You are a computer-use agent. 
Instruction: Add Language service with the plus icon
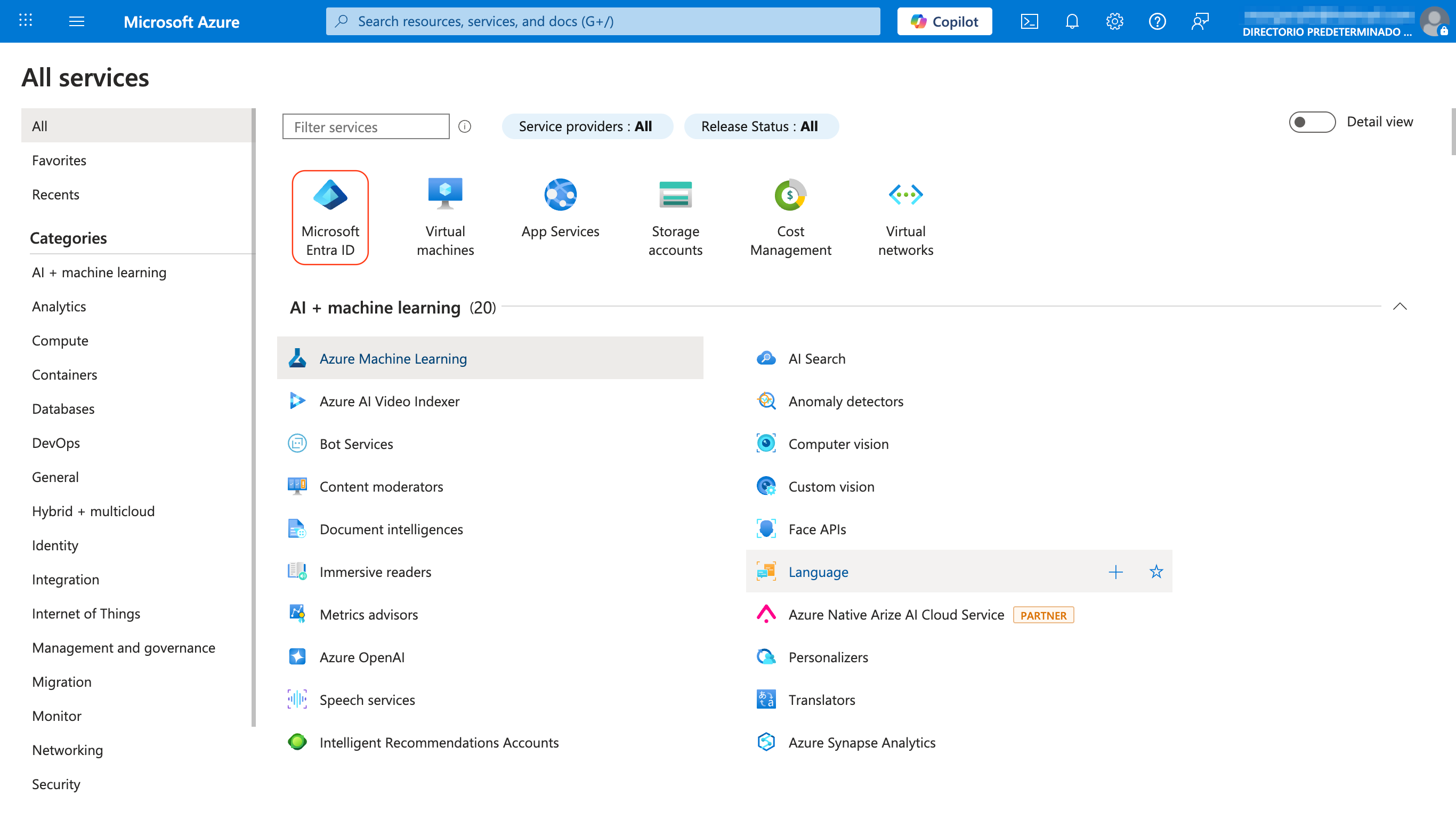(x=1116, y=571)
